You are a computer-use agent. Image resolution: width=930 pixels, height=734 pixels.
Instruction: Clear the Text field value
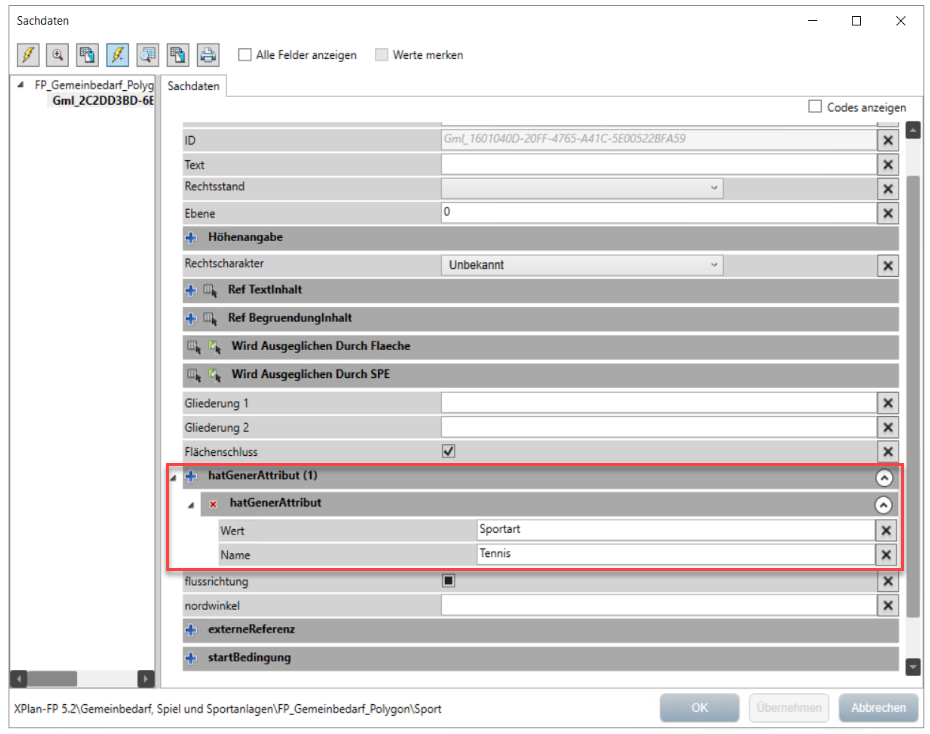(x=888, y=165)
